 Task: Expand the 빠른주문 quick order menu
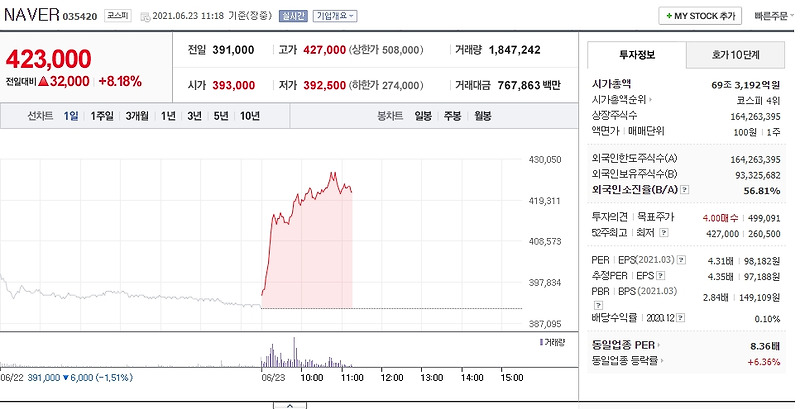(774, 16)
